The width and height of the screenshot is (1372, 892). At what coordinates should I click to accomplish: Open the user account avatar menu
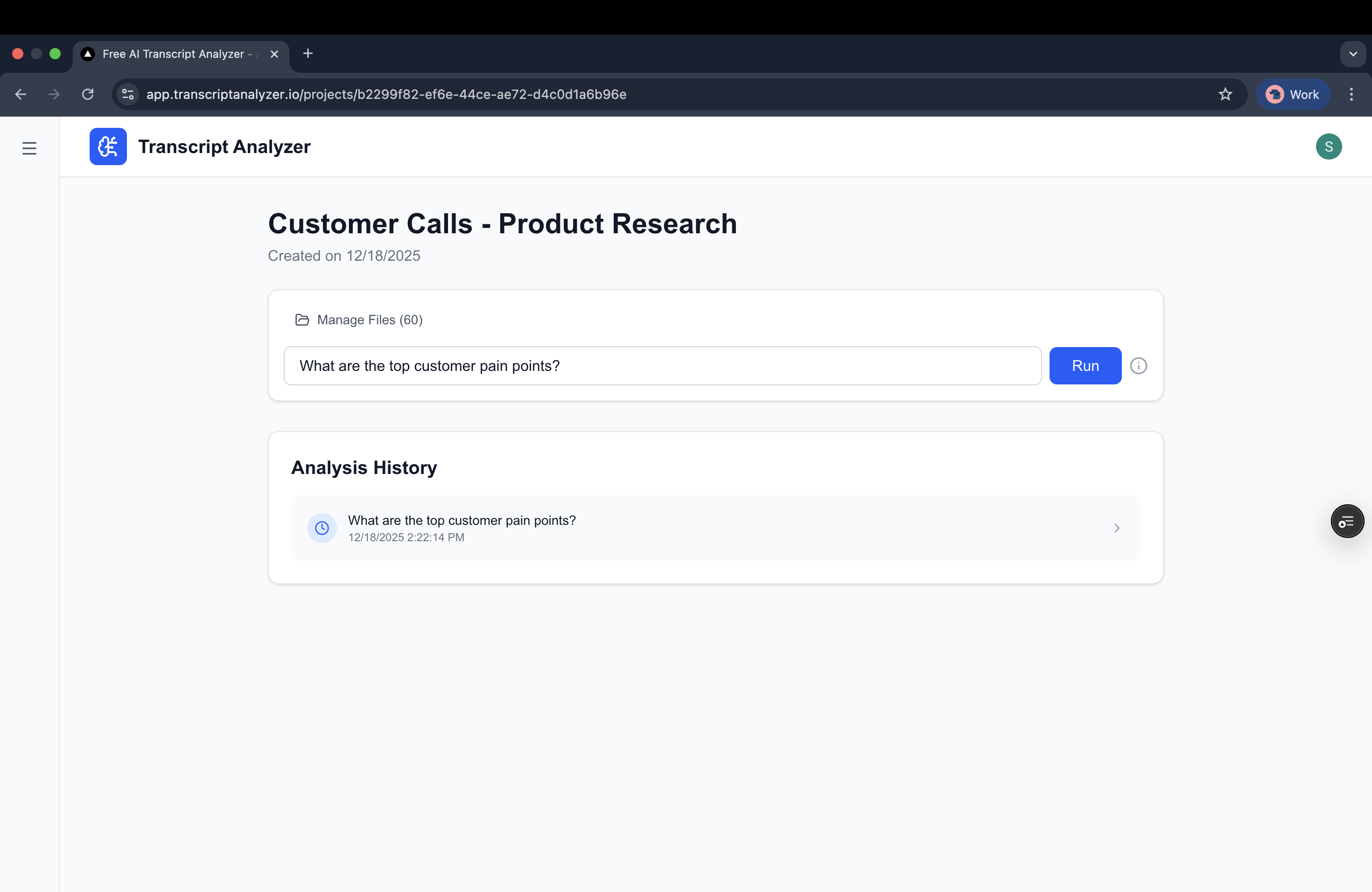[1328, 146]
